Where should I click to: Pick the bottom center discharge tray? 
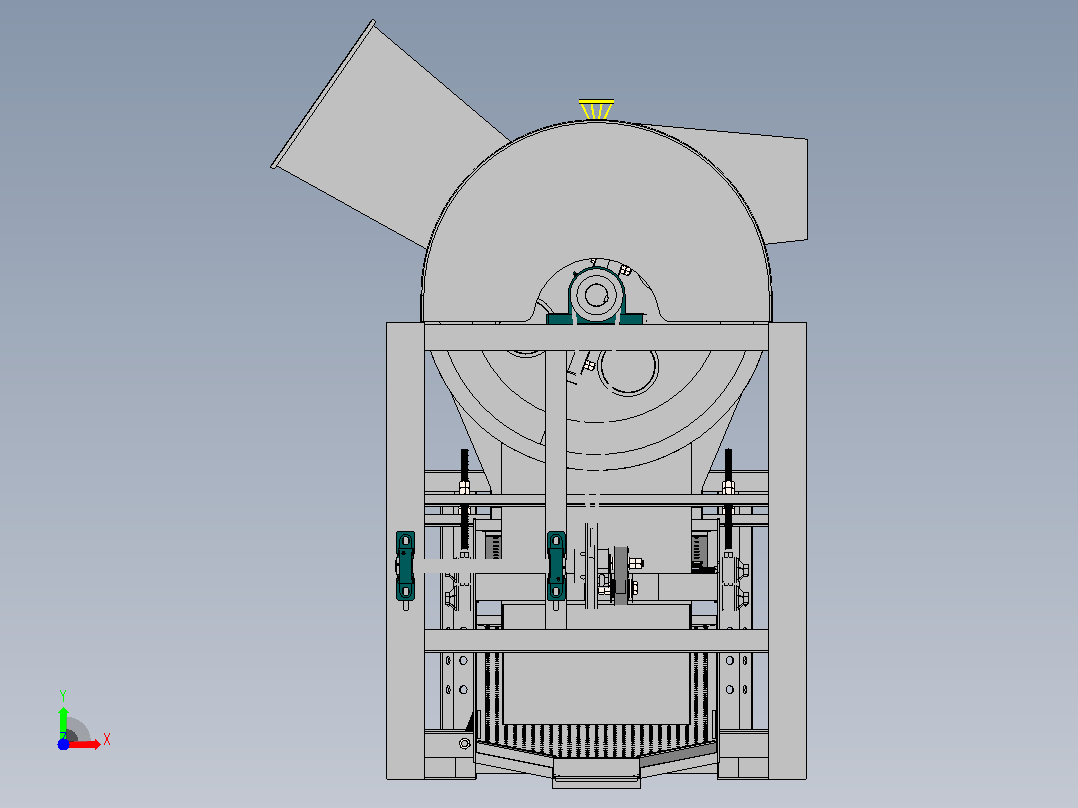coord(597,773)
